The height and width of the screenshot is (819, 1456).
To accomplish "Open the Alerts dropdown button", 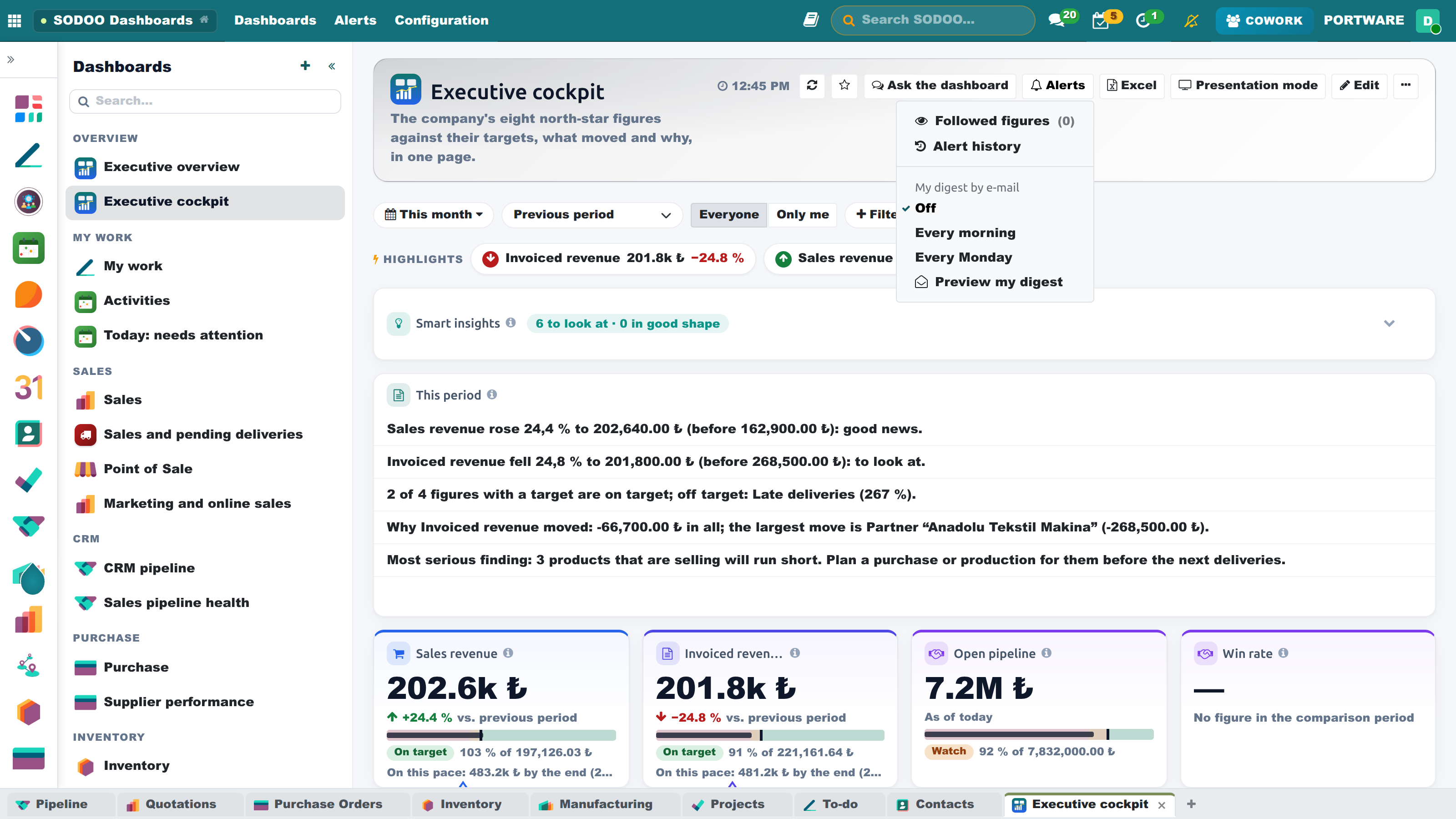I will [1057, 86].
